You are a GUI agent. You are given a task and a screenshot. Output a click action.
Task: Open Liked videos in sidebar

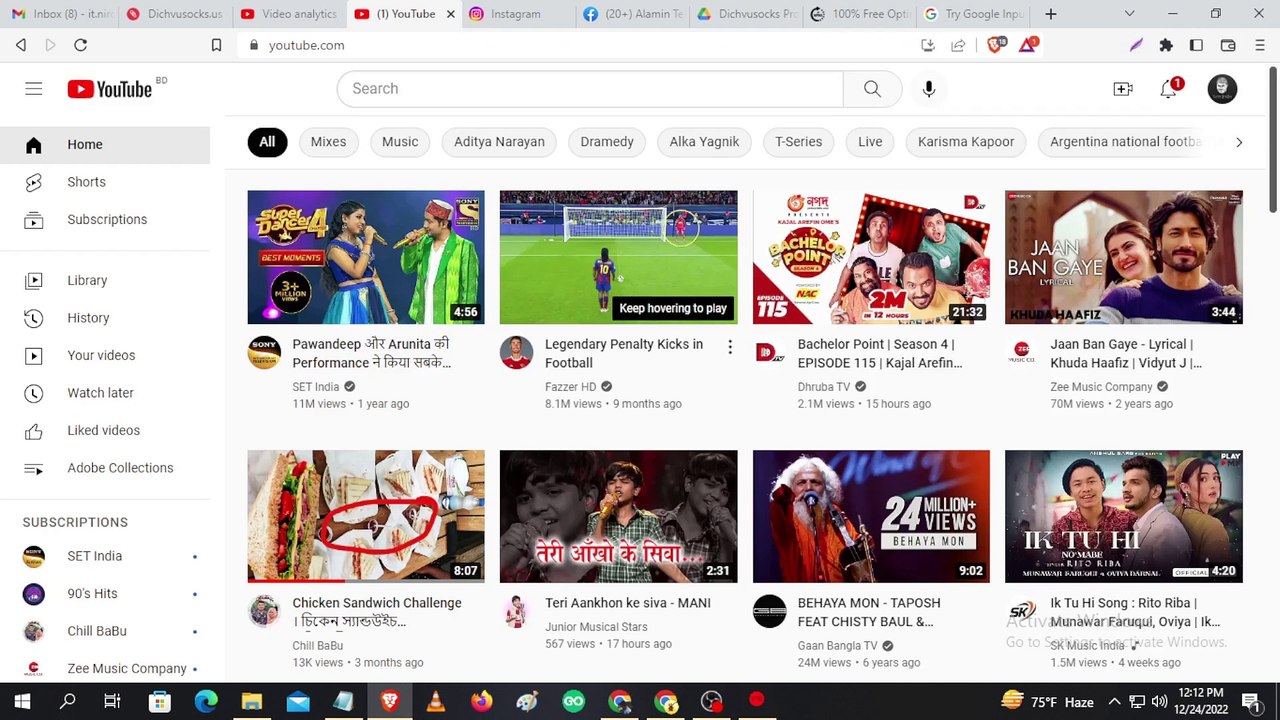105,431
